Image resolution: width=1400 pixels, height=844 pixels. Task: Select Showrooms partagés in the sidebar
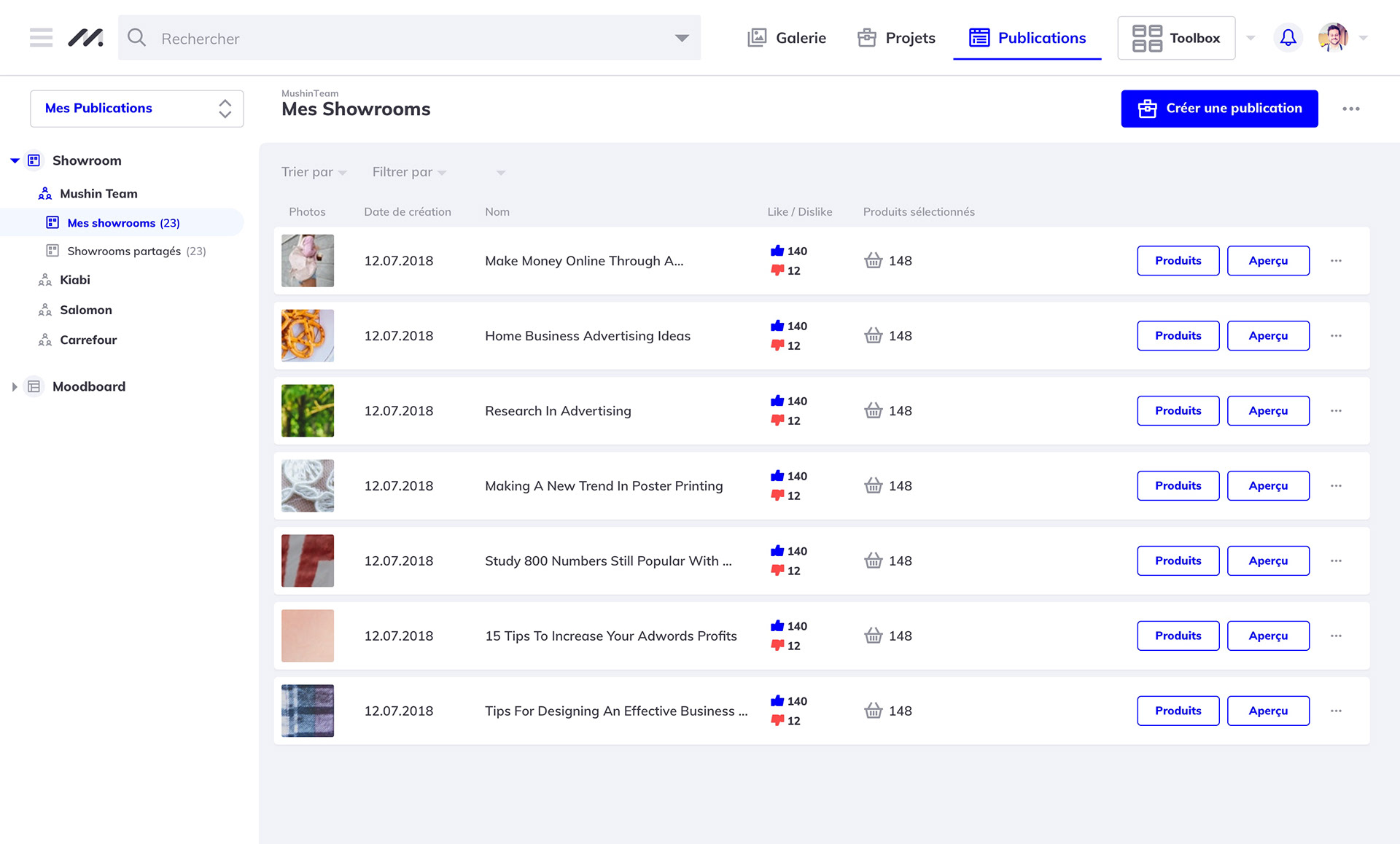click(124, 251)
